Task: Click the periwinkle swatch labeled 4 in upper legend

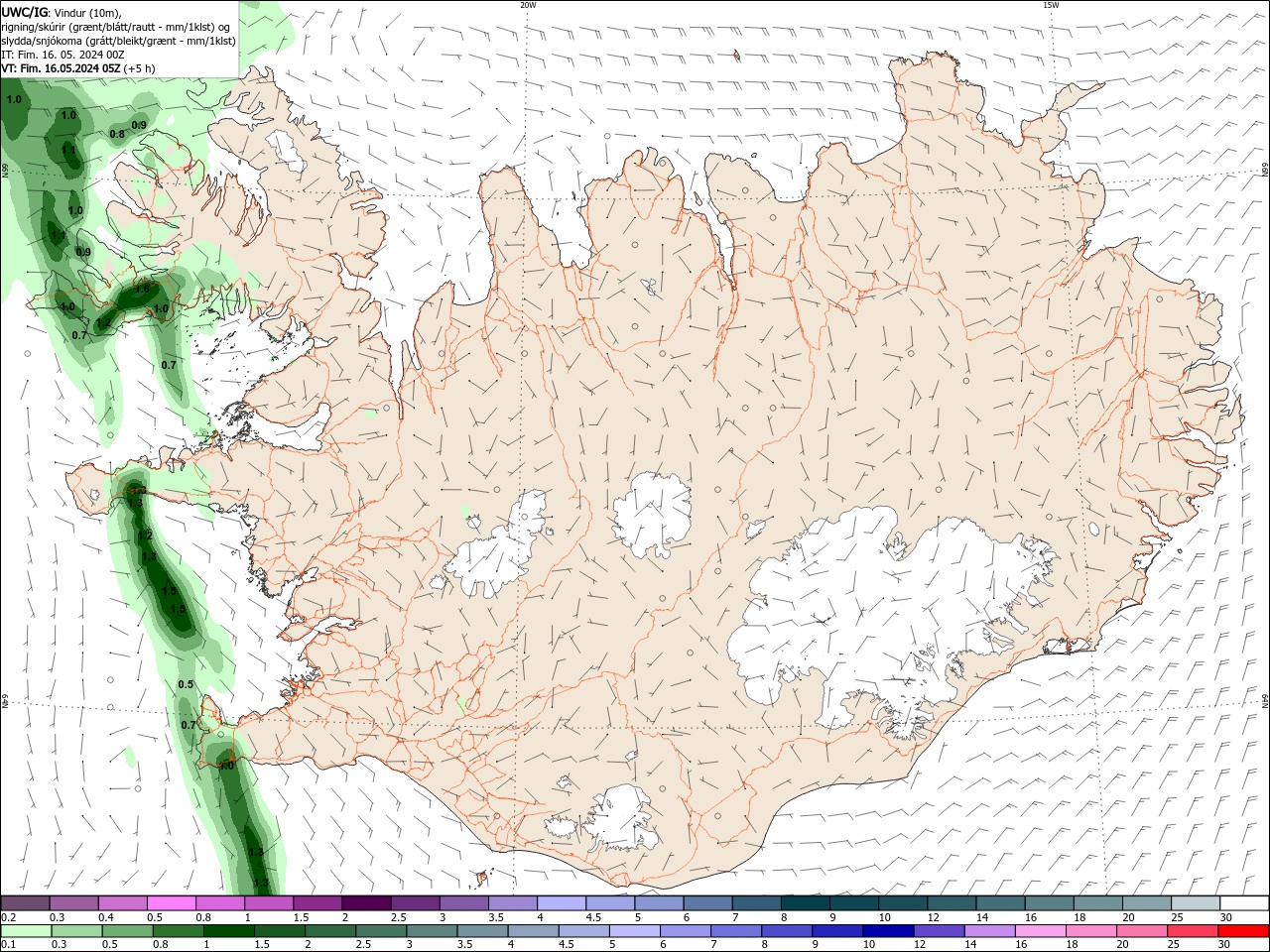Action: (x=561, y=903)
